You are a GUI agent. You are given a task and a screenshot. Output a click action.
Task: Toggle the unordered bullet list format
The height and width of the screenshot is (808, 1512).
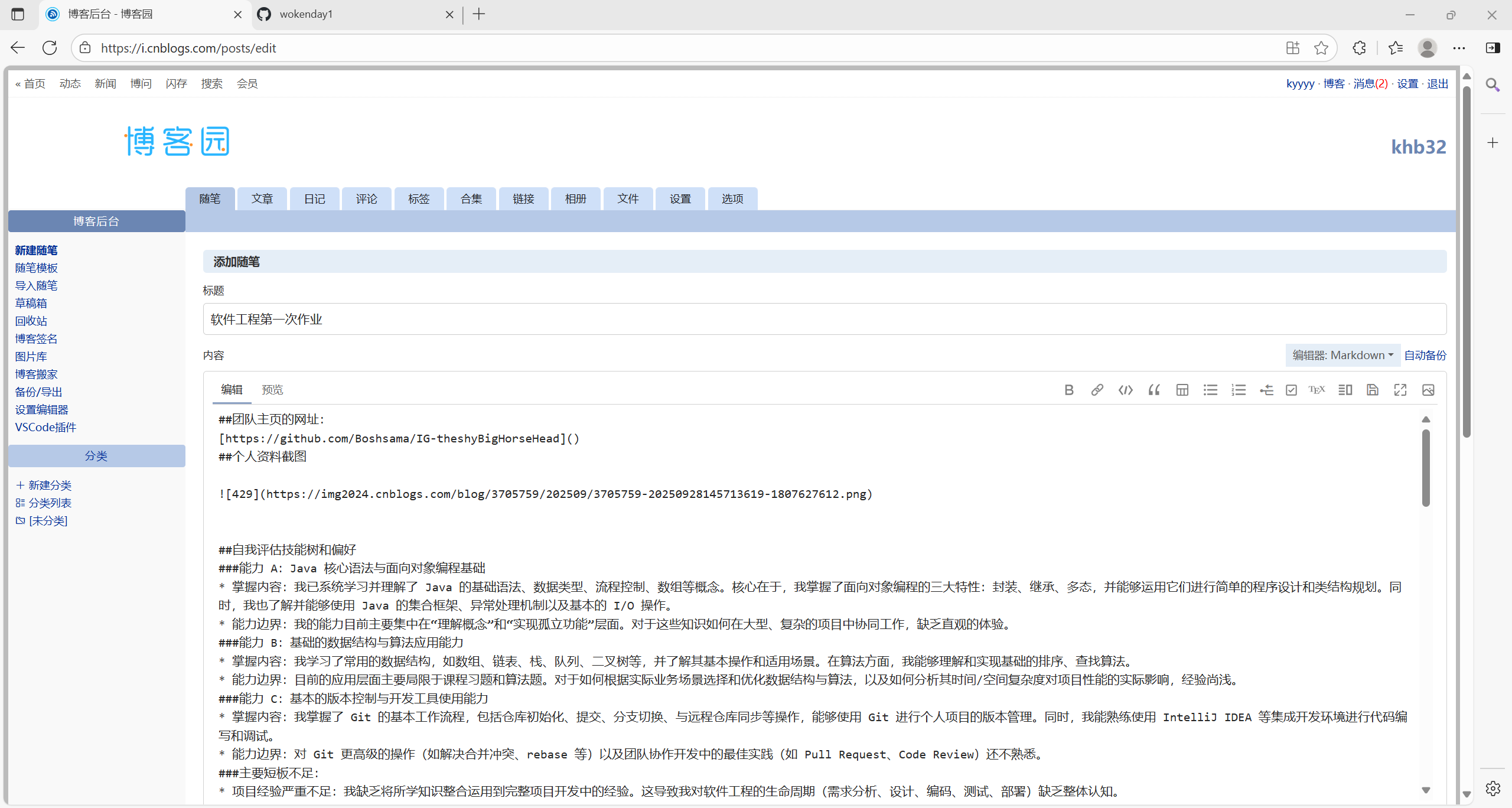tap(1210, 390)
